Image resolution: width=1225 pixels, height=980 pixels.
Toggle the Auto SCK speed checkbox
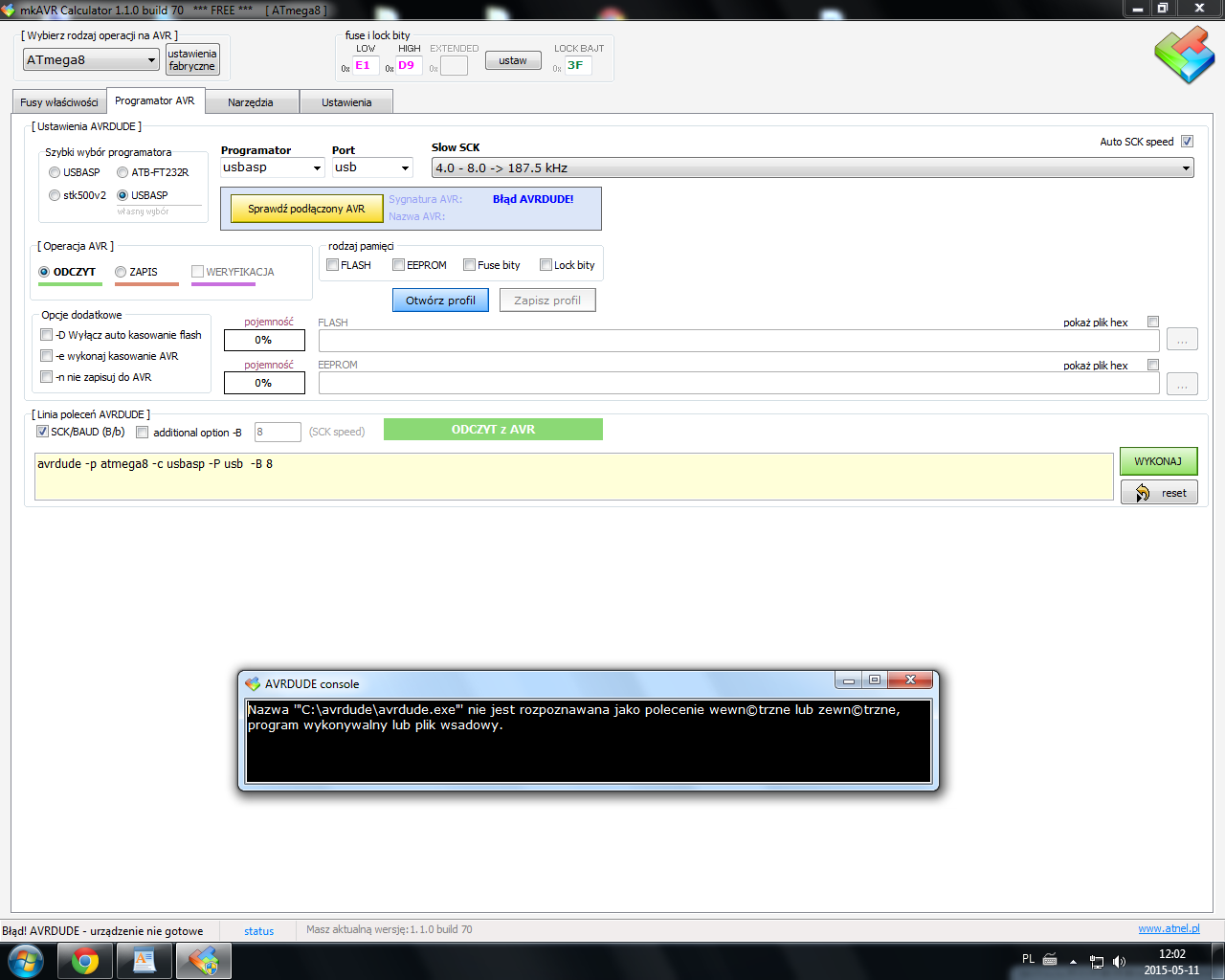[x=1187, y=142]
